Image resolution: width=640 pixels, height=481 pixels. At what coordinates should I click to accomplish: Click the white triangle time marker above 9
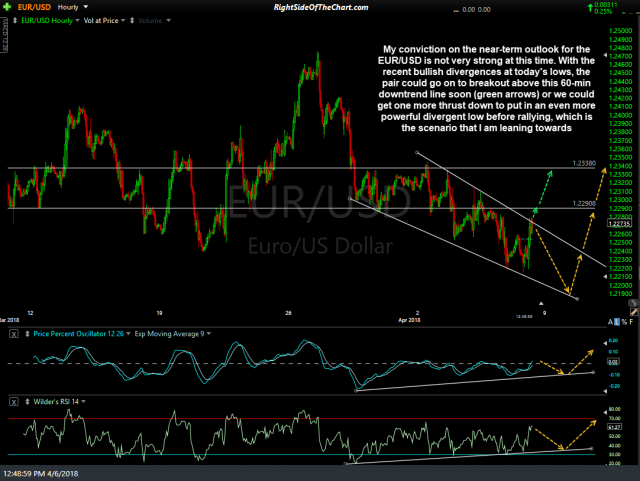(x=541, y=303)
